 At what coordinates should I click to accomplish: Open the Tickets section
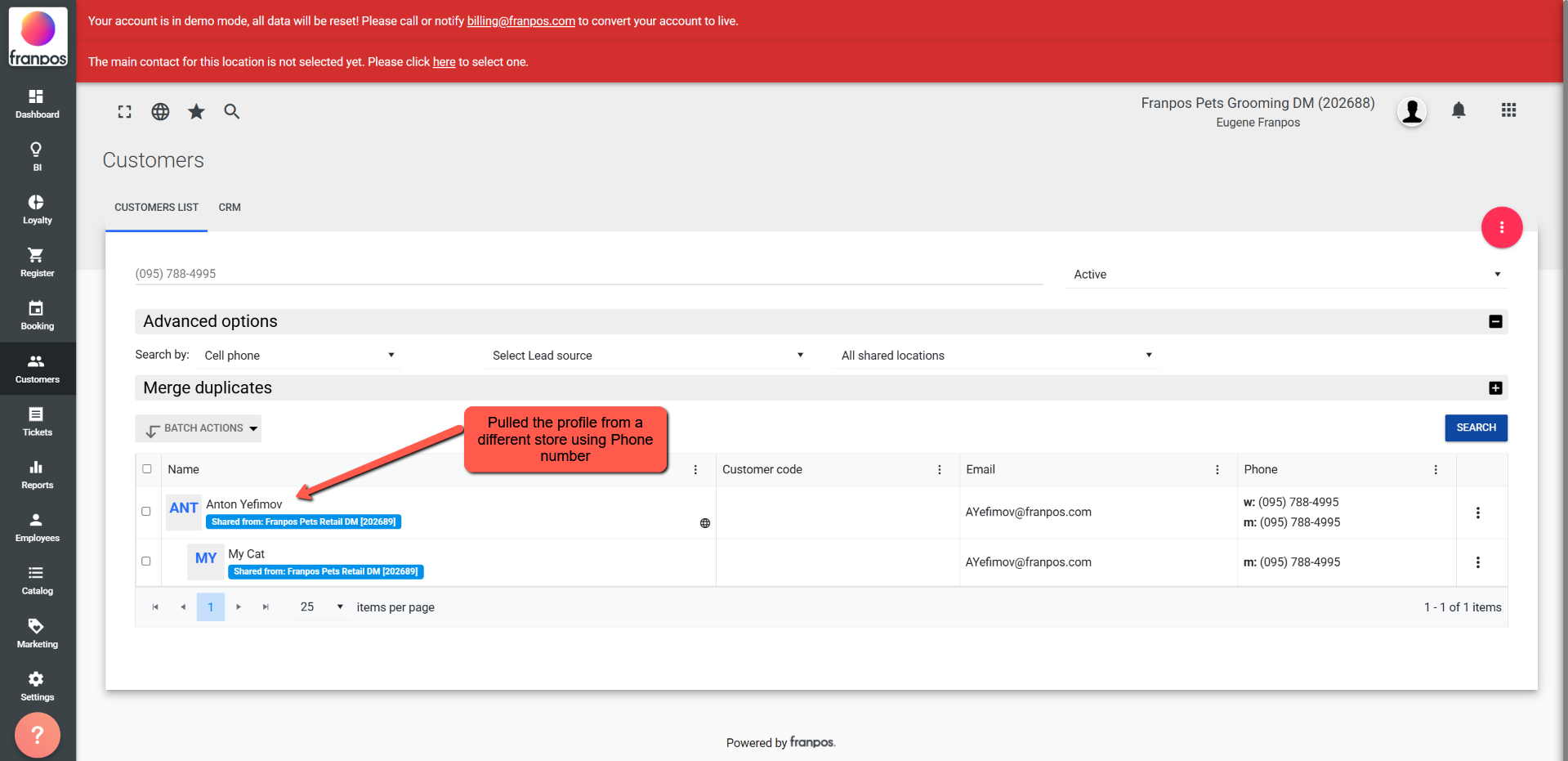[x=38, y=422]
